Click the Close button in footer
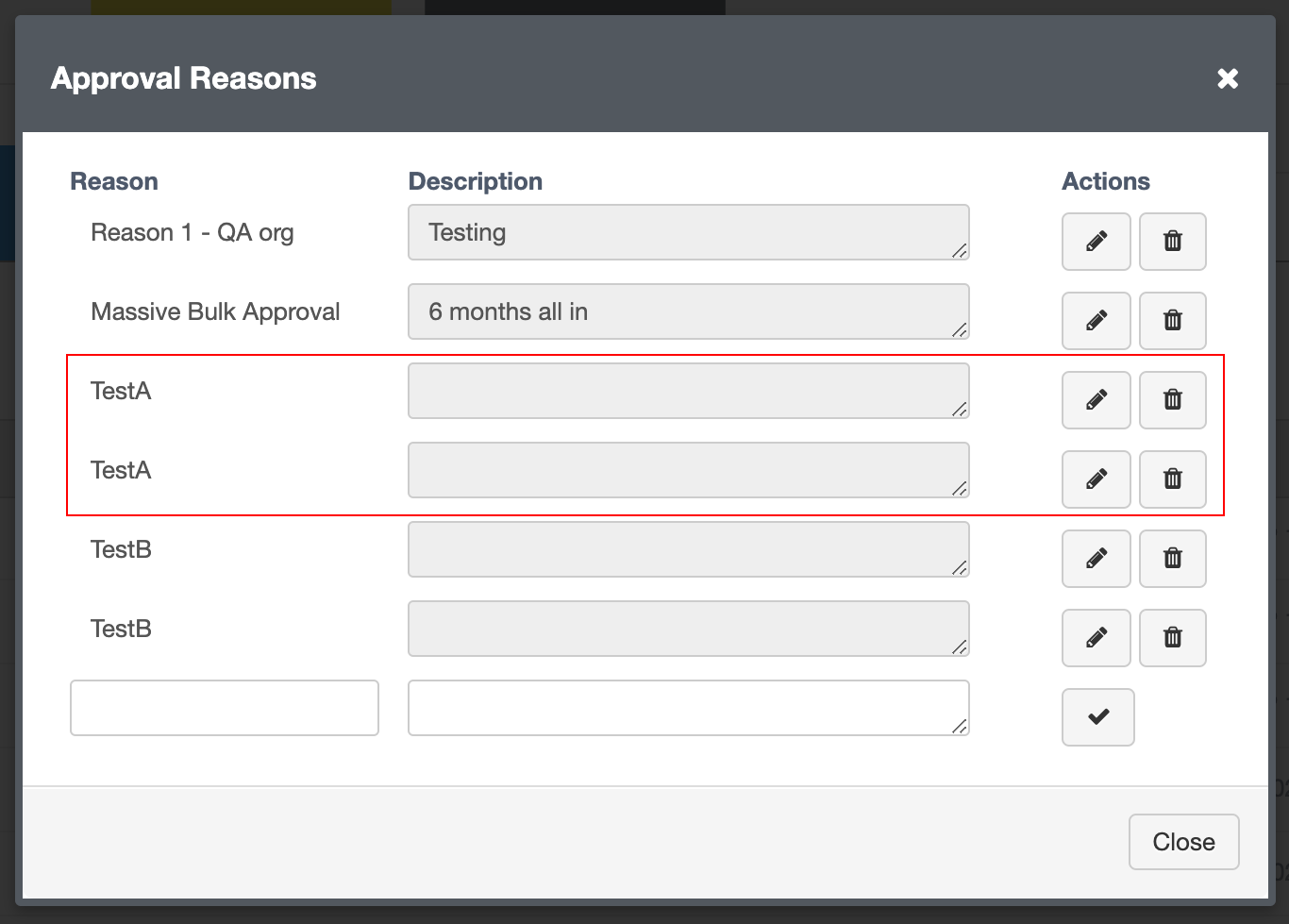Viewport: 1289px width, 924px height. pos(1183,842)
